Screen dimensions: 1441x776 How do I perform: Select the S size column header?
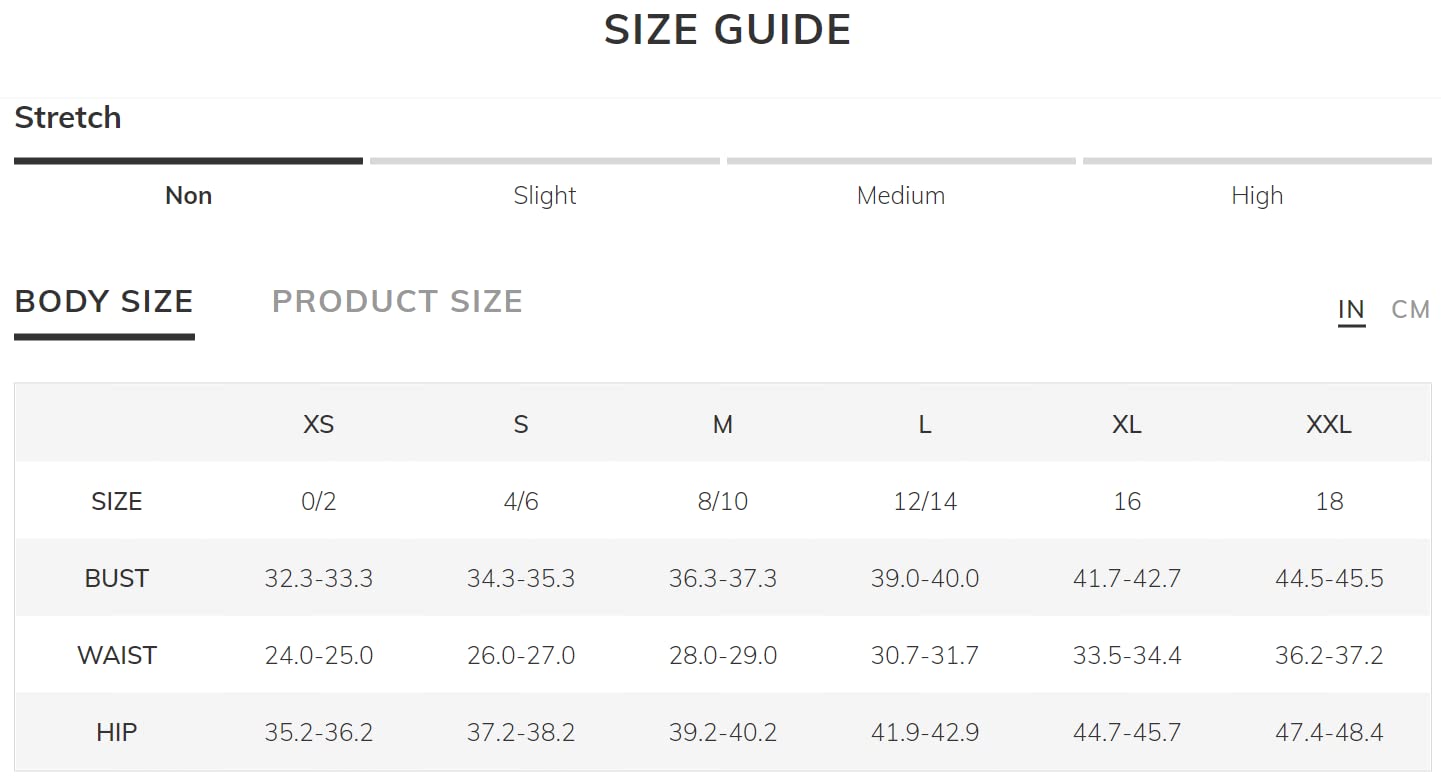coord(520,425)
